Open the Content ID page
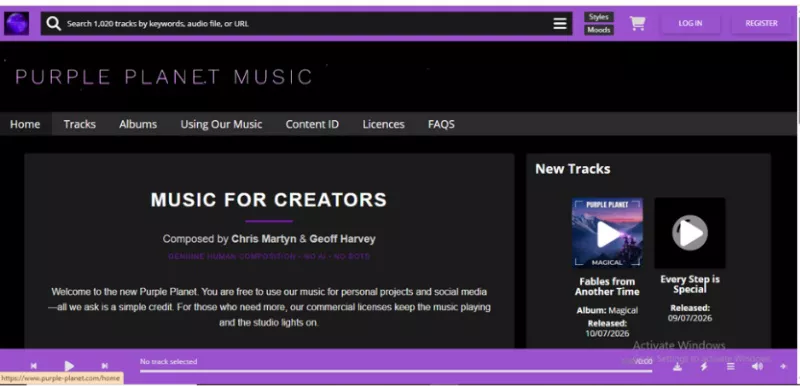800x386 pixels. [312, 124]
